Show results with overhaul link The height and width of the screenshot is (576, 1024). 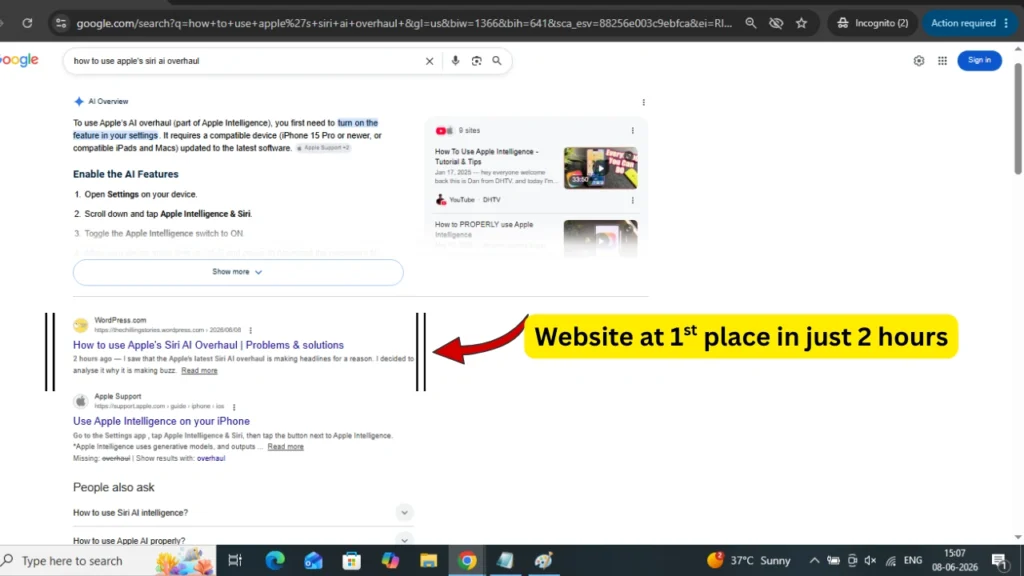click(x=211, y=458)
